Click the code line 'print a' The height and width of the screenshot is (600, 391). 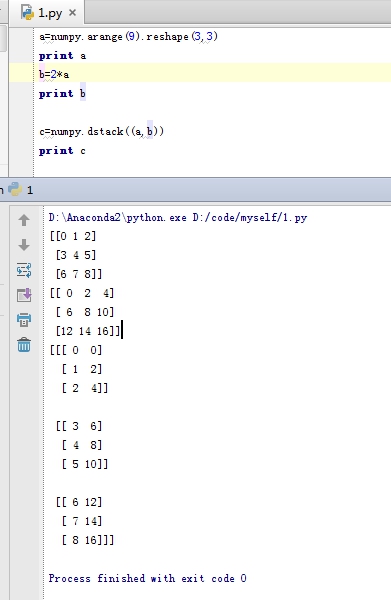(62, 56)
